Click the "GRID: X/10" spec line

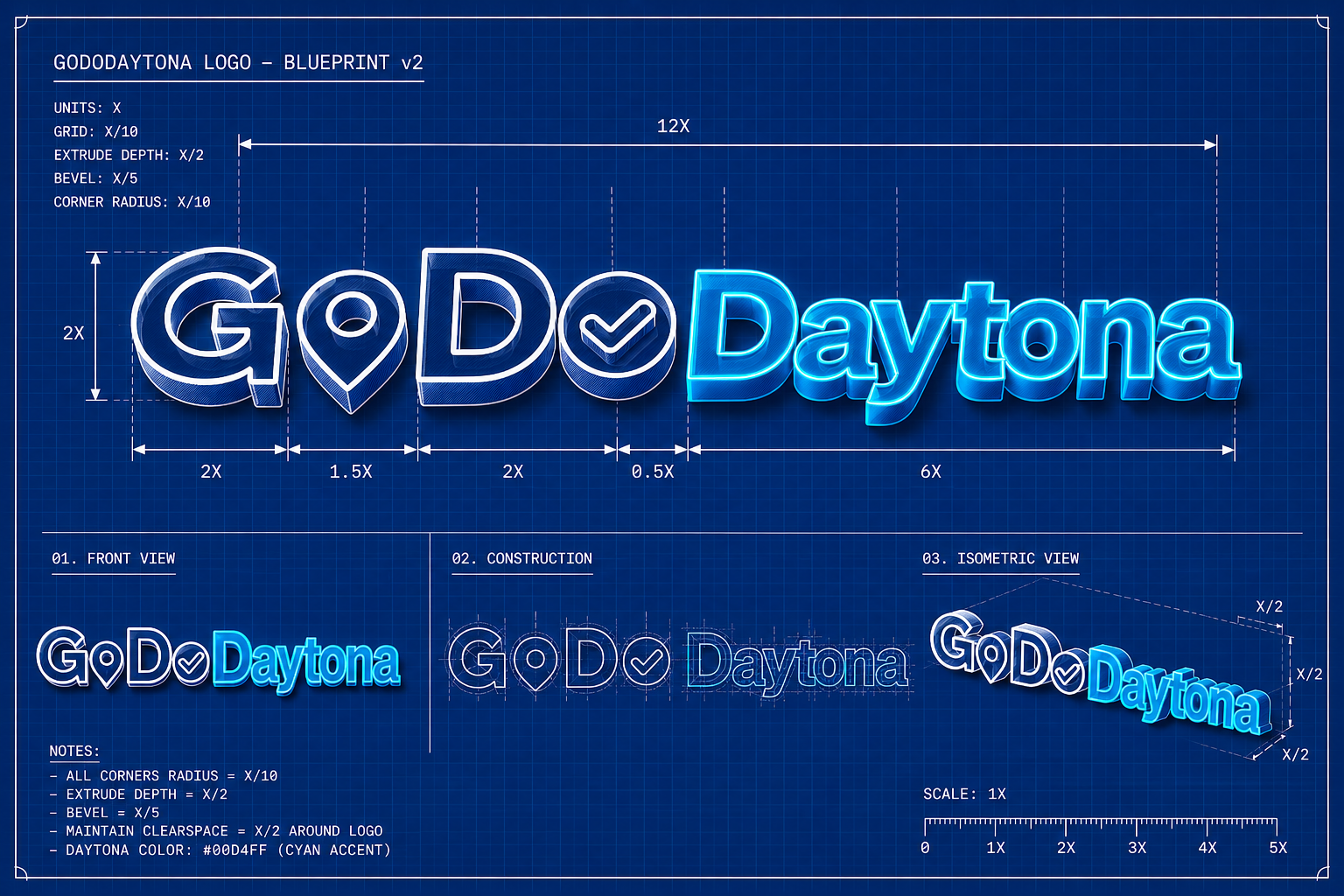point(96,131)
